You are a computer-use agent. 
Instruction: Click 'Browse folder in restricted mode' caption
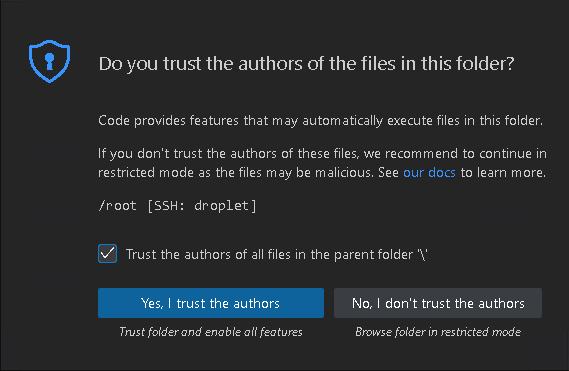tap(438, 332)
